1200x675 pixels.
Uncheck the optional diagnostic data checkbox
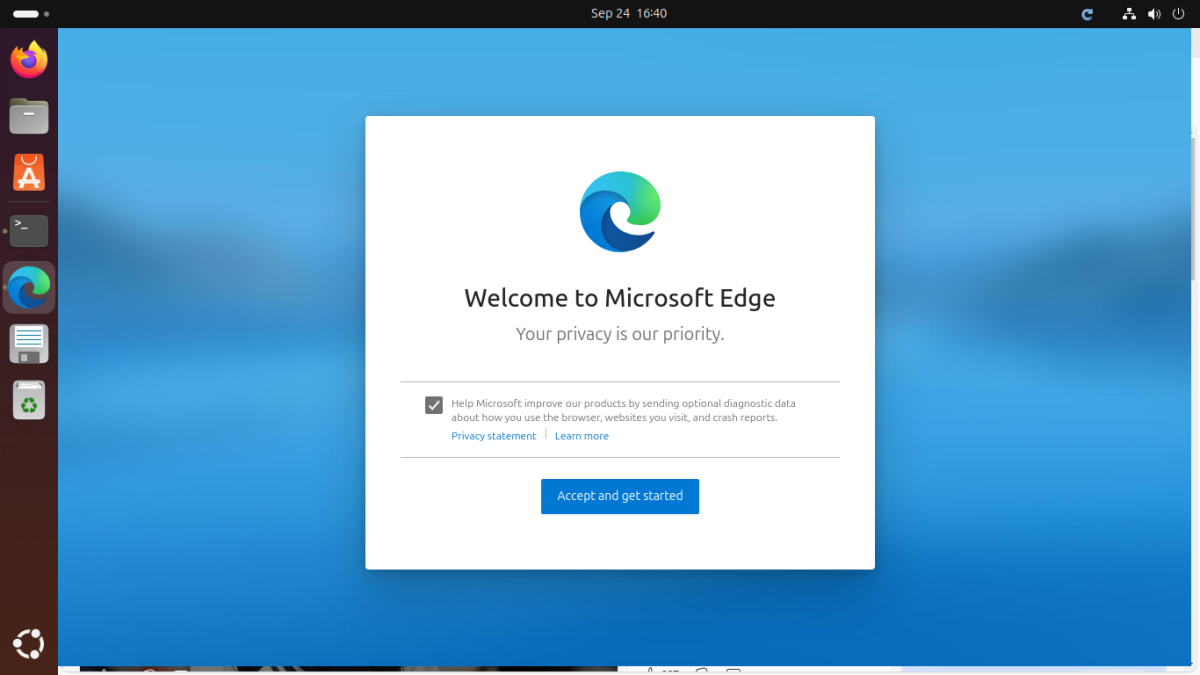pos(434,405)
